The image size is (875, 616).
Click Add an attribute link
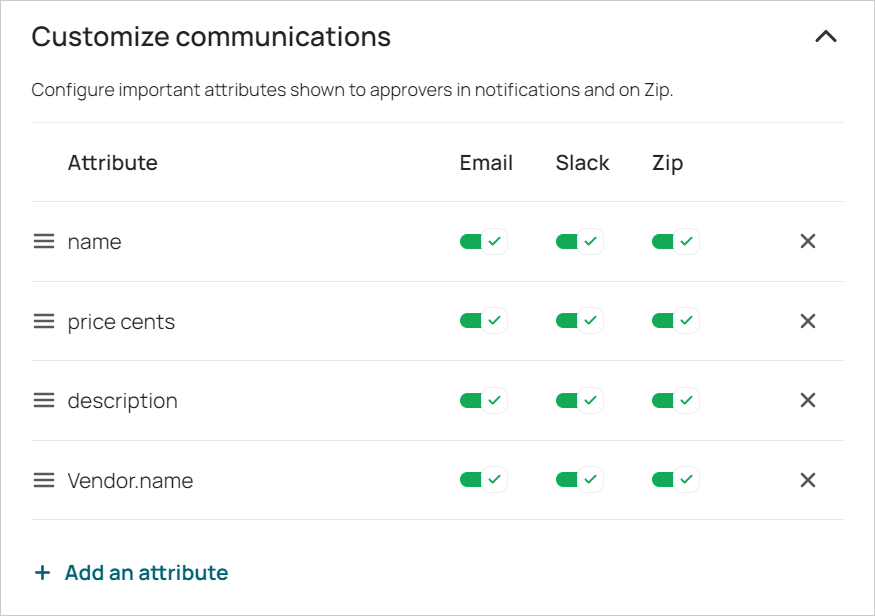coord(146,573)
